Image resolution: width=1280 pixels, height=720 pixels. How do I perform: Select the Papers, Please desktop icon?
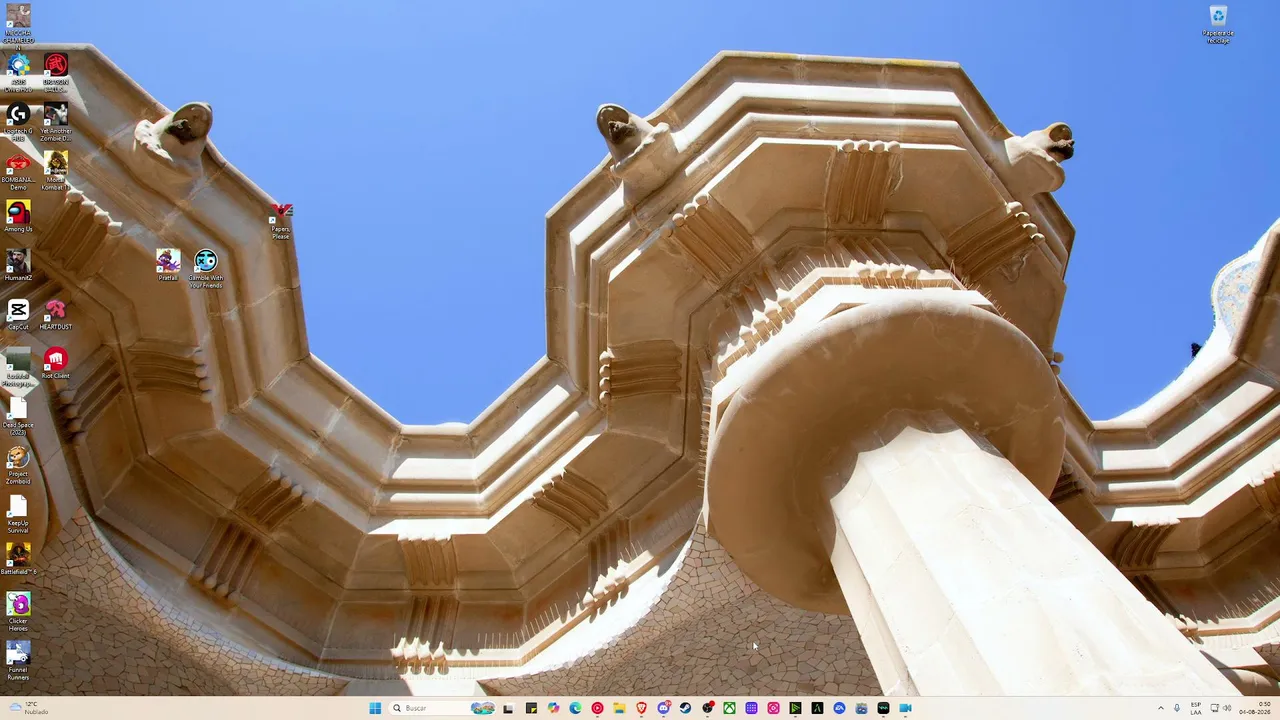(x=281, y=221)
